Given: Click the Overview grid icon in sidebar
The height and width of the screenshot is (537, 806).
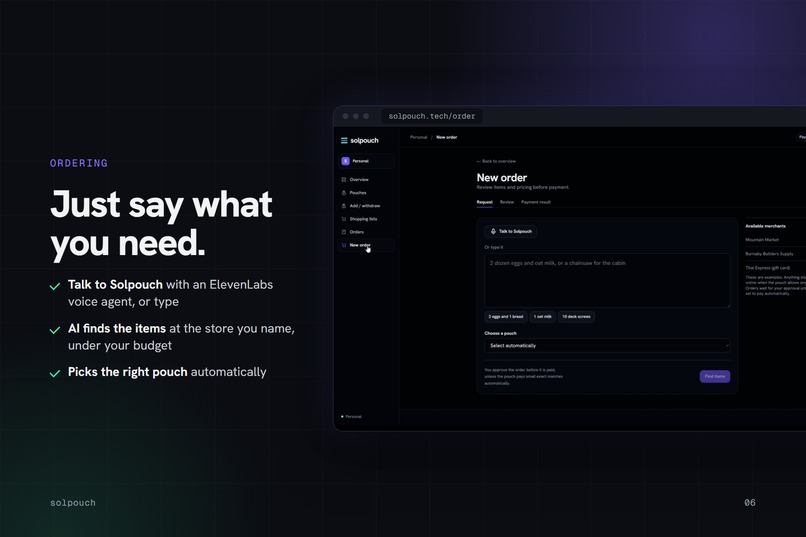Looking at the screenshot, I should 343,179.
